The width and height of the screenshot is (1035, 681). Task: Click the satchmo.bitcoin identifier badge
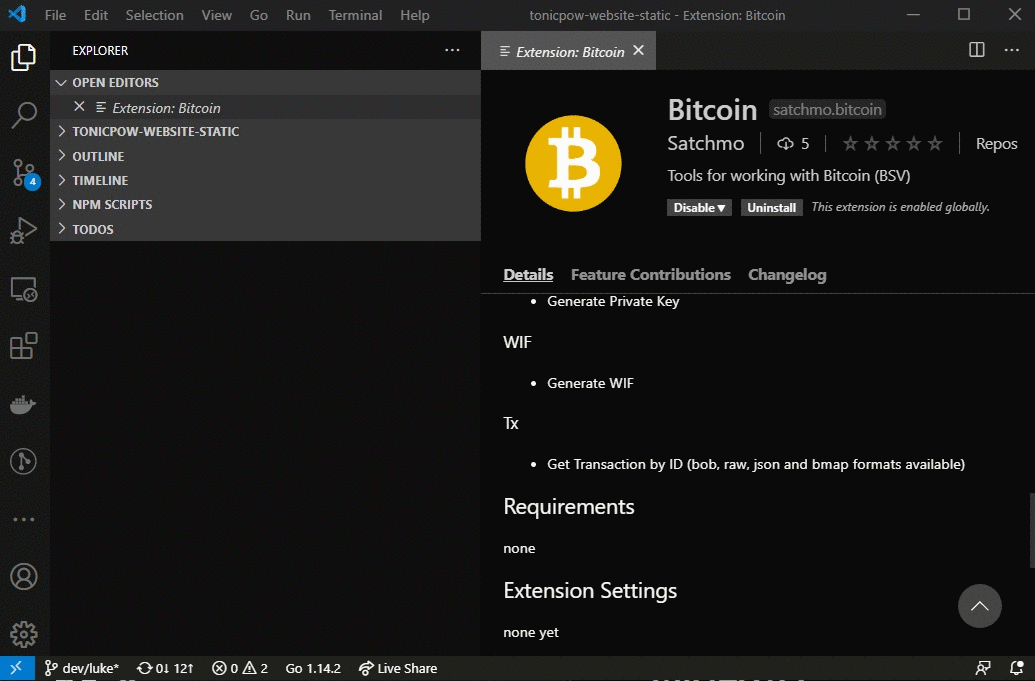[x=827, y=110]
